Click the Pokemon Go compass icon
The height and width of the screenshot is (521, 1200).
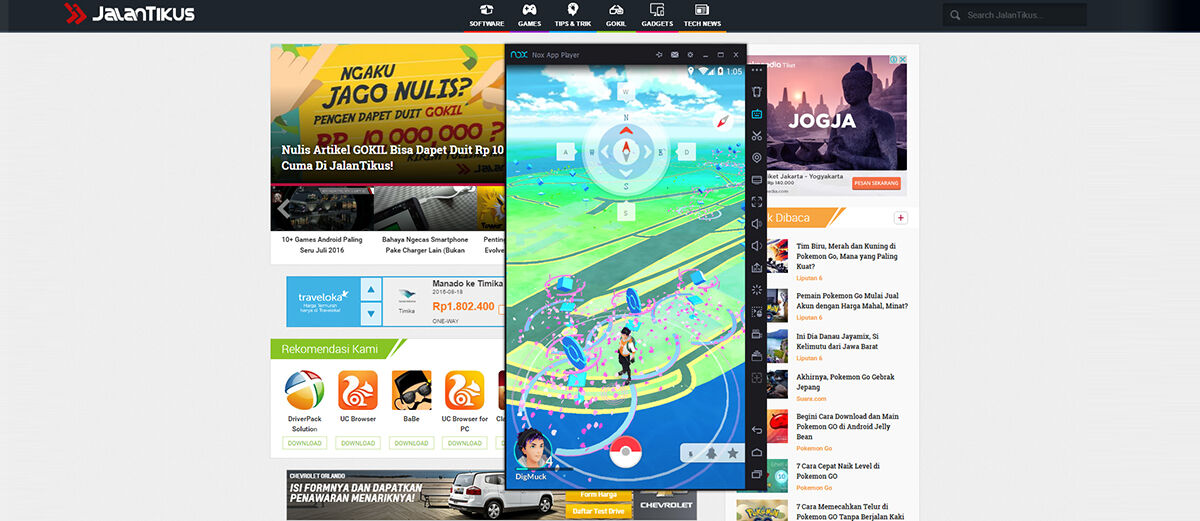tap(723, 121)
